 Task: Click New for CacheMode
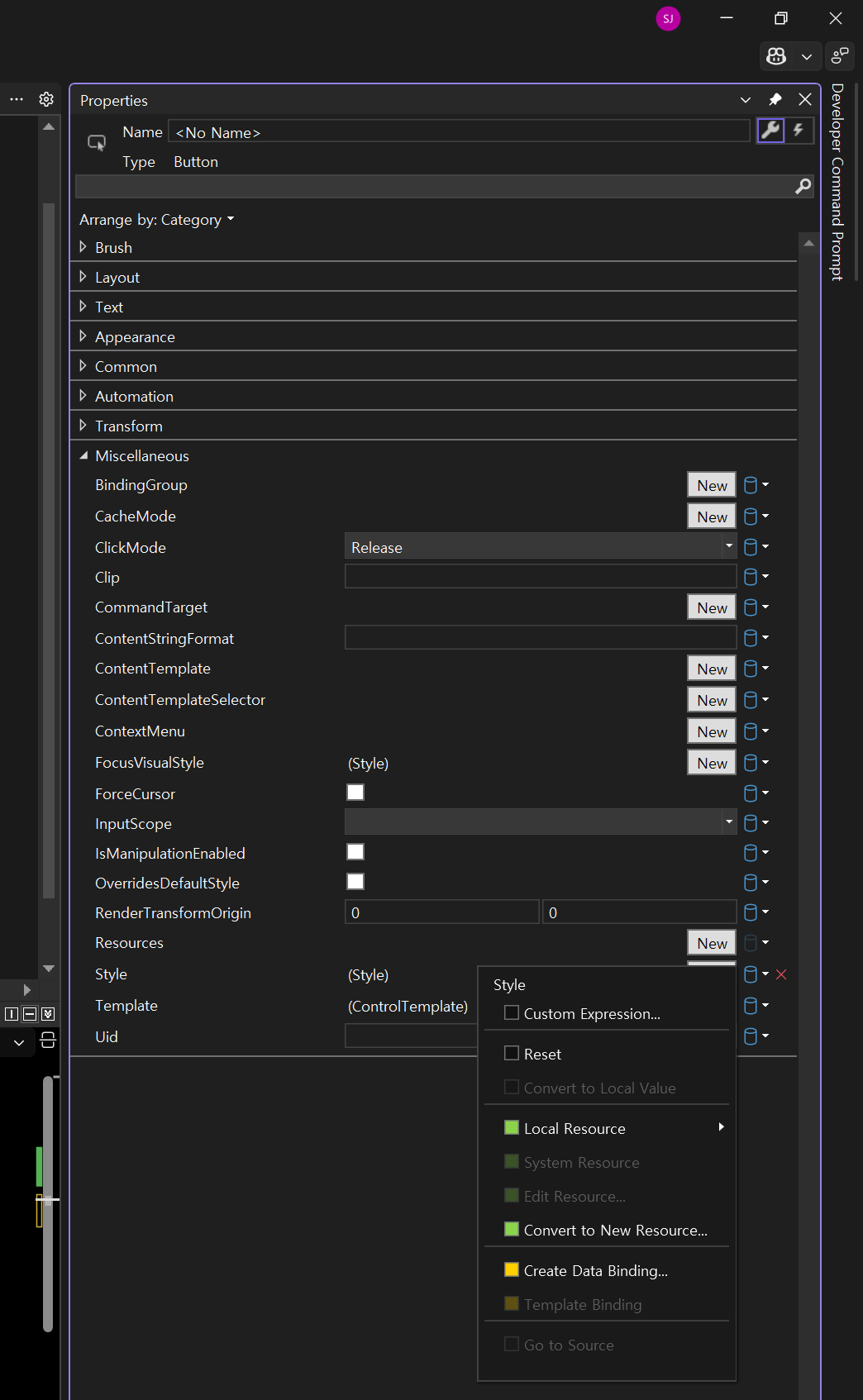712,517
